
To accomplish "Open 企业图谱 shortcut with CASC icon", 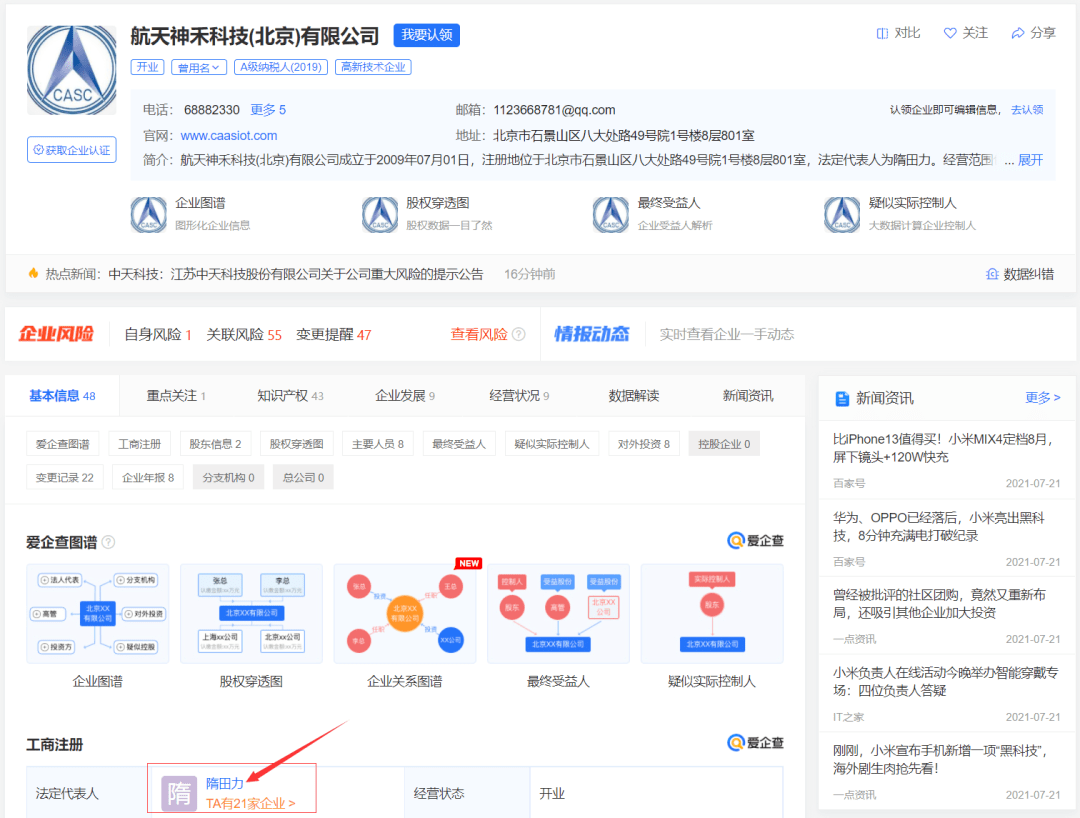I will pyautogui.click(x=191, y=213).
